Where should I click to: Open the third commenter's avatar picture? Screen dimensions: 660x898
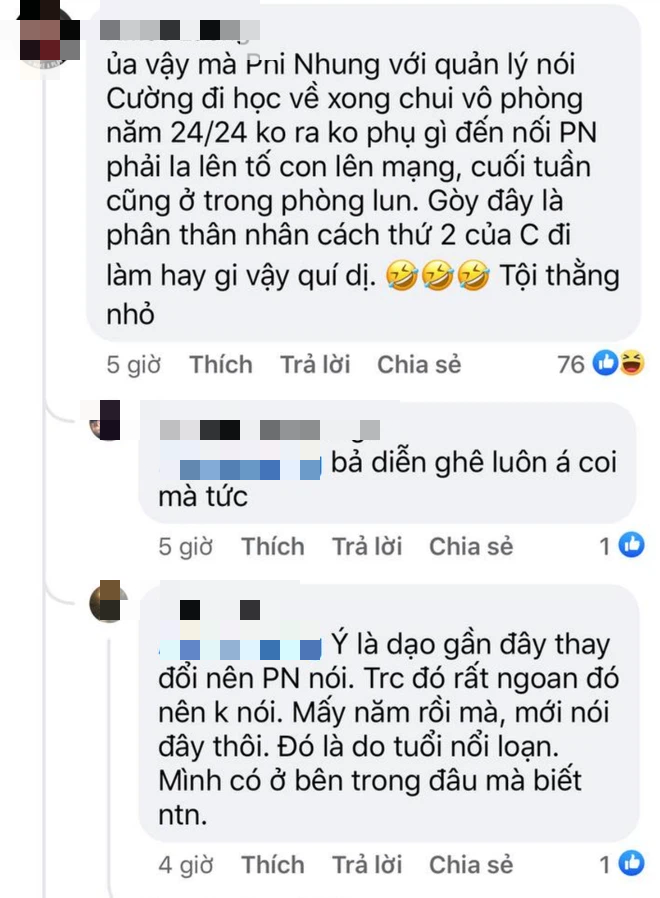(x=108, y=601)
